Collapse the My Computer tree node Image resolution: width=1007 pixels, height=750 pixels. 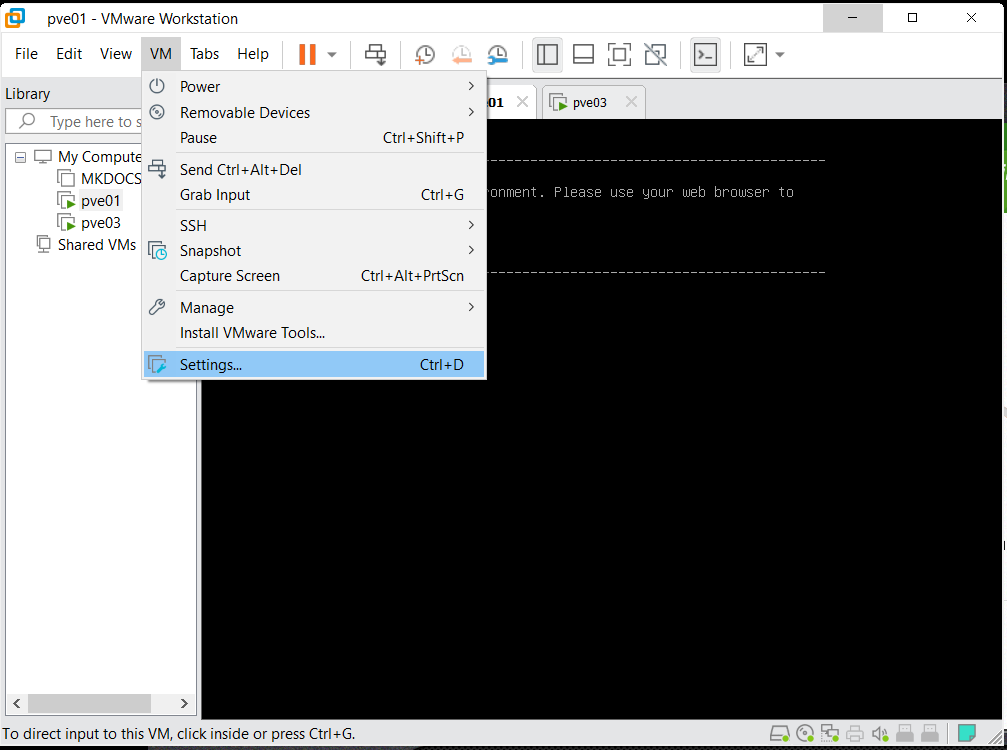click(x=21, y=157)
